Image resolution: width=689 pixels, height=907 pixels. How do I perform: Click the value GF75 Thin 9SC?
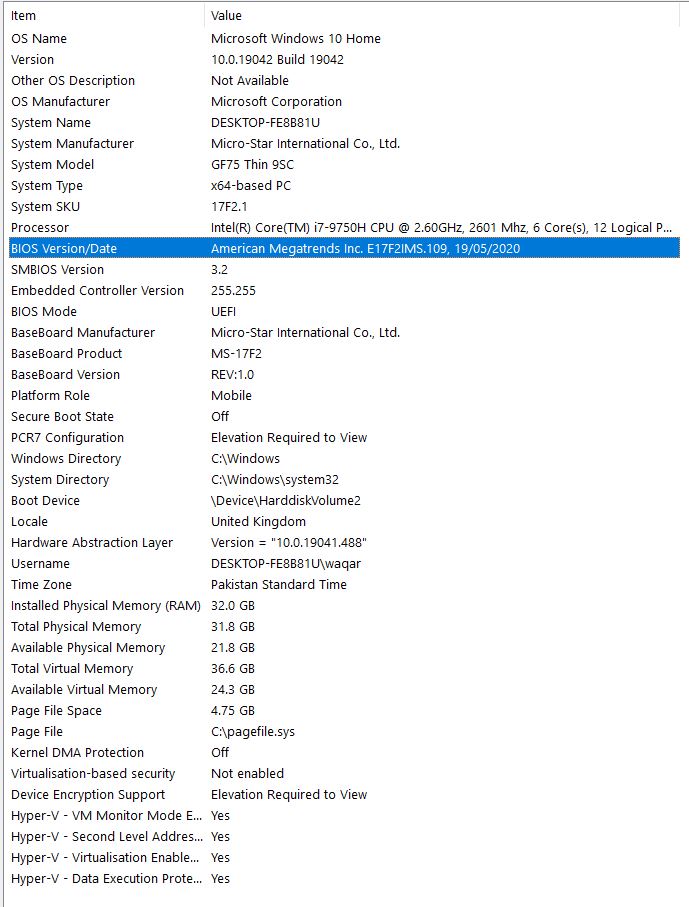point(252,165)
